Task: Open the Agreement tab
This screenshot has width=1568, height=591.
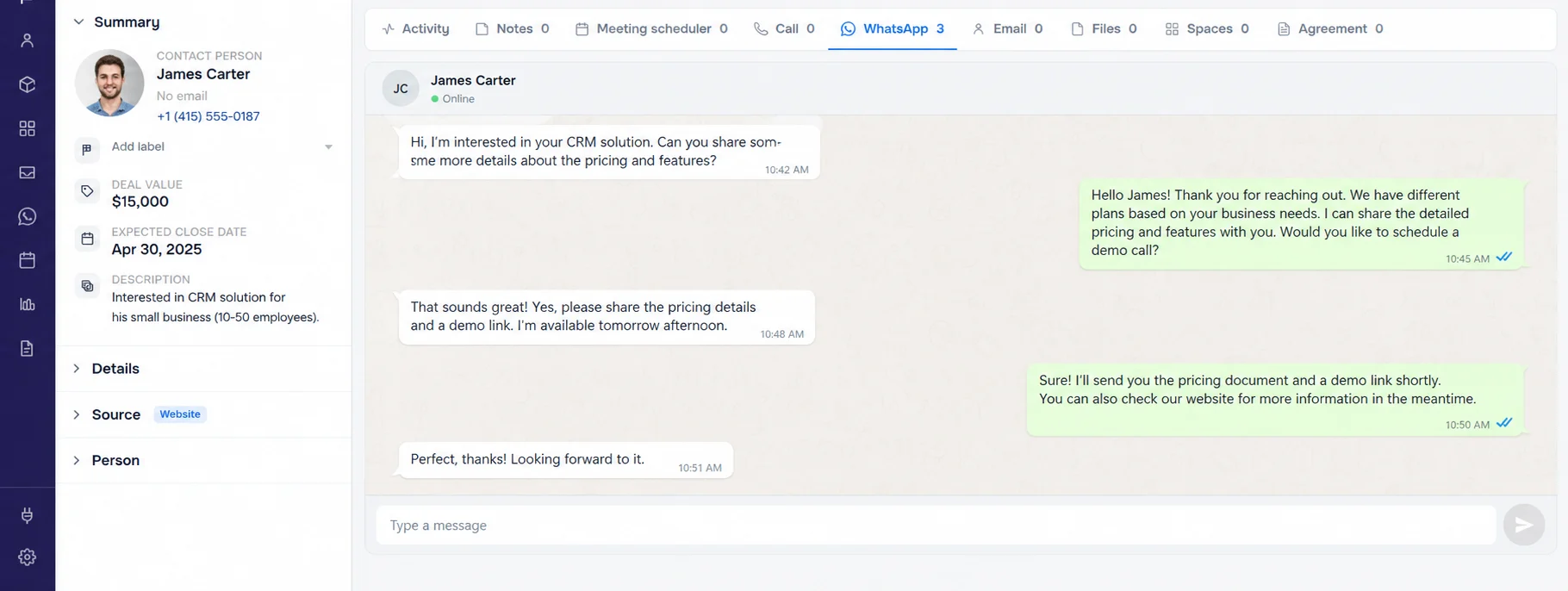Action: coord(1330,28)
